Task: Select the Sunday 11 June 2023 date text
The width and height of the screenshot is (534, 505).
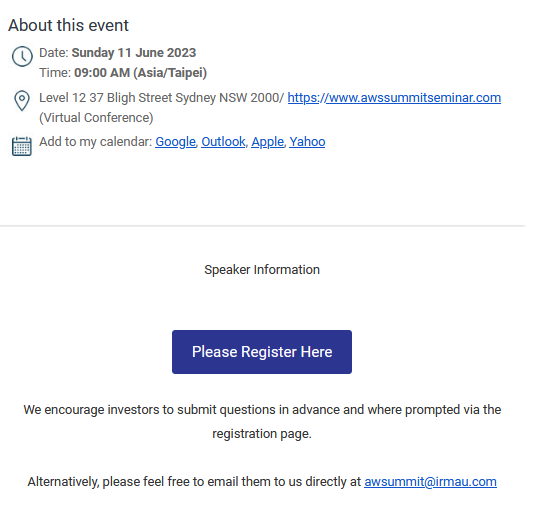Action: coord(134,53)
